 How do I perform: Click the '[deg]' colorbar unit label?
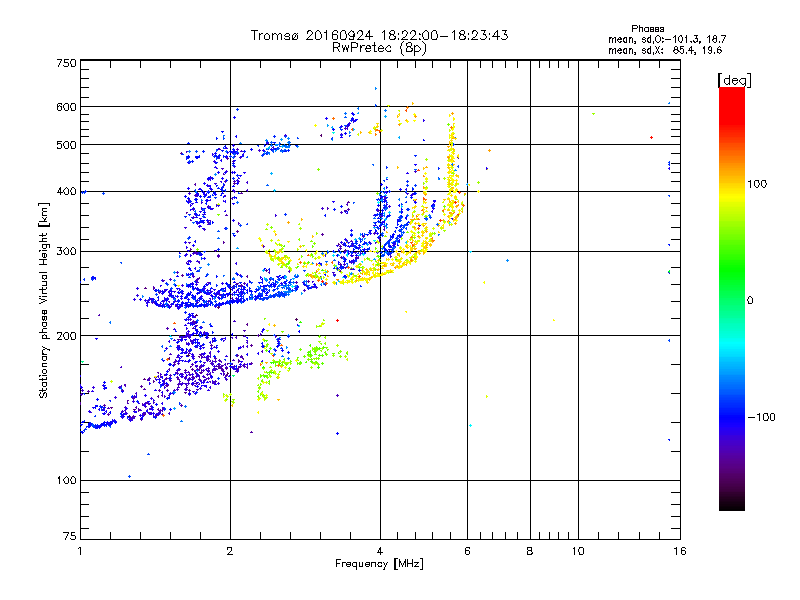point(734,80)
